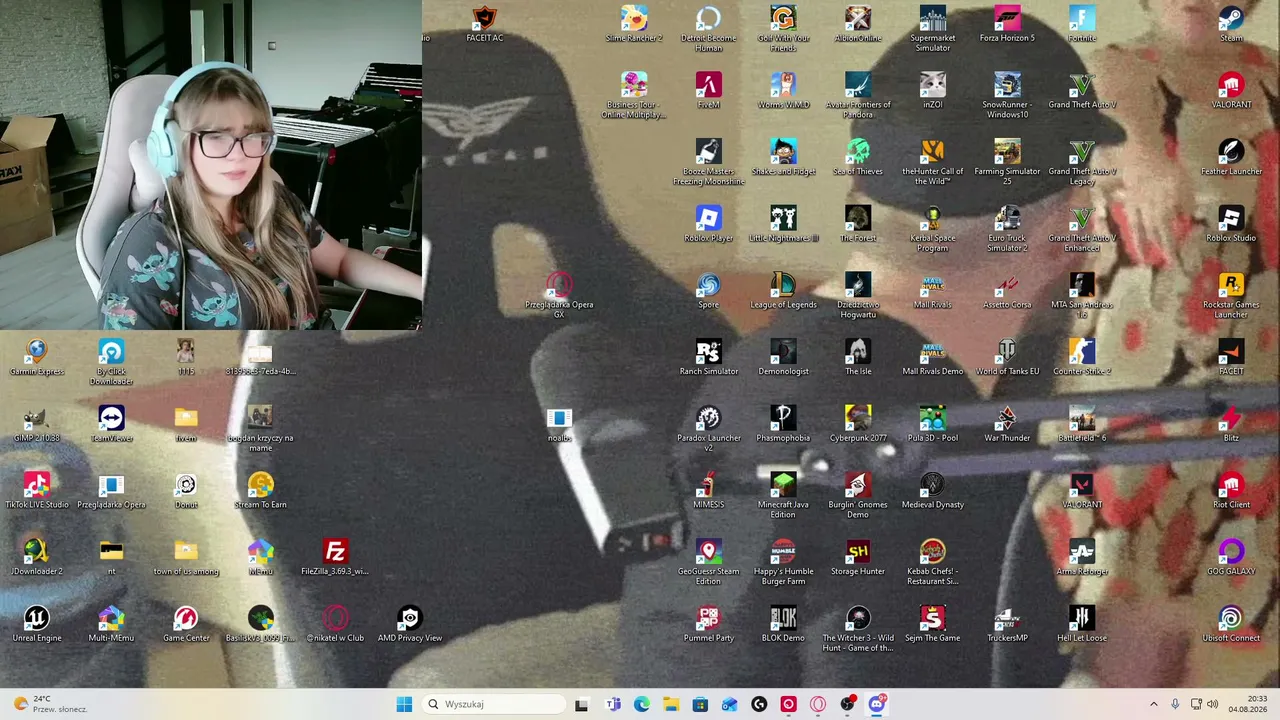The image size is (1280, 720).
Task: Select the FileZilla installer file icon
Action: tap(335, 558)
